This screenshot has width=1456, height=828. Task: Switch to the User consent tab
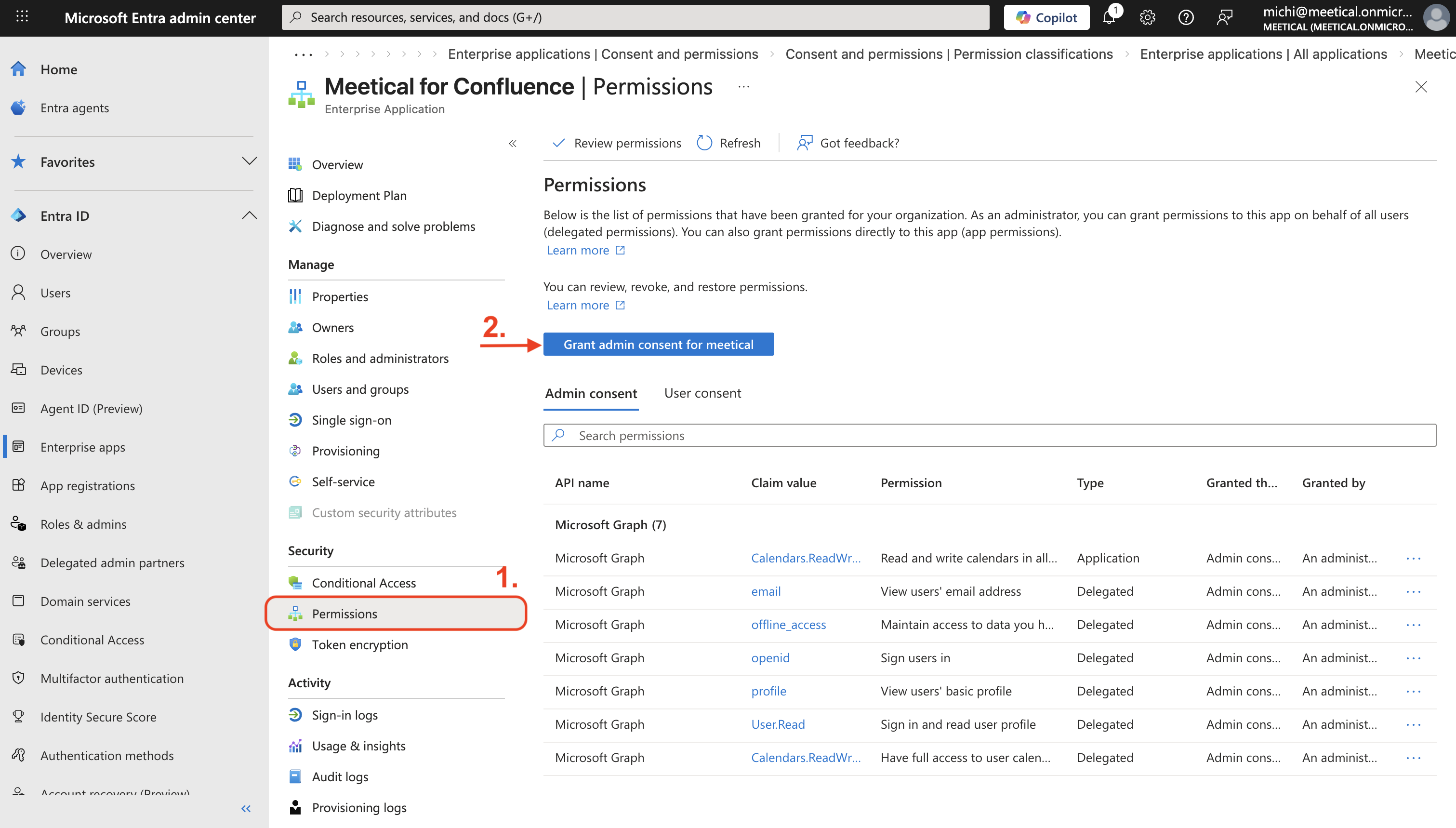(702, 393)
